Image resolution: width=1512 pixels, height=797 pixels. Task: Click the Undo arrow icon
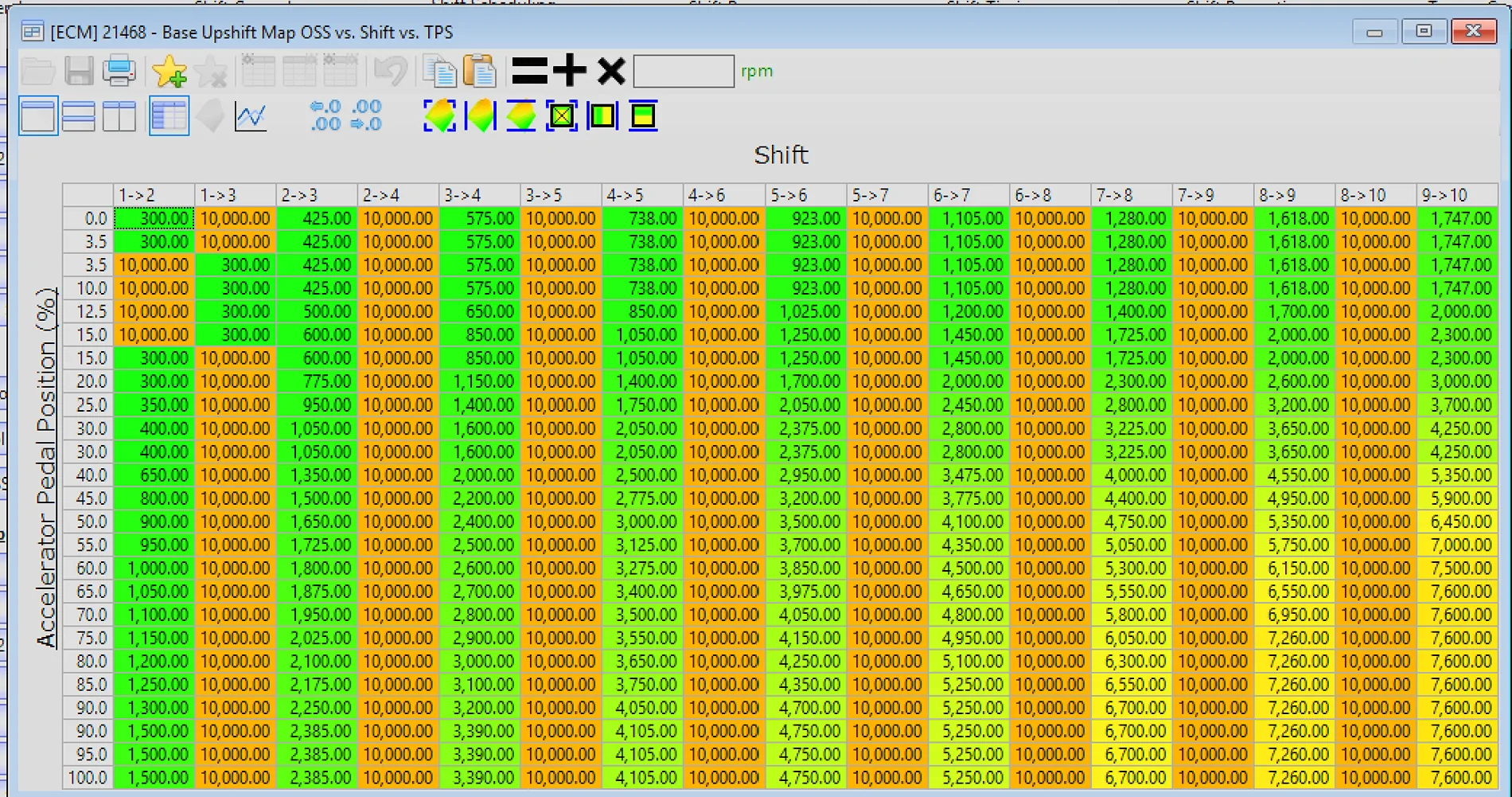[x=390, y=71]
